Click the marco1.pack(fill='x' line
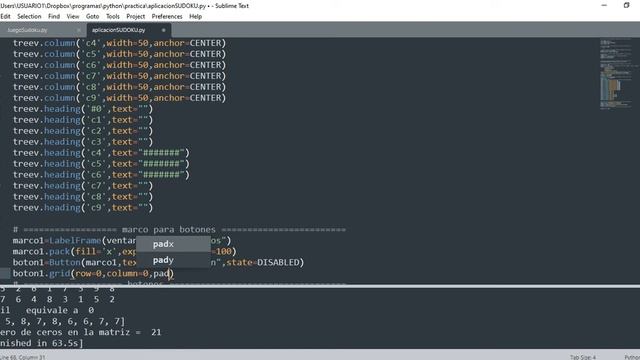The height and width of the screenshot is (360, 640). (124, 251)
